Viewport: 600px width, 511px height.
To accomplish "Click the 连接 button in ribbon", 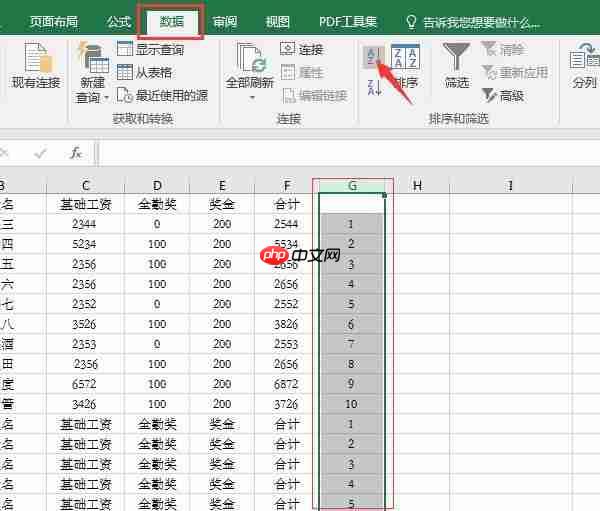I will coord(302,49).
